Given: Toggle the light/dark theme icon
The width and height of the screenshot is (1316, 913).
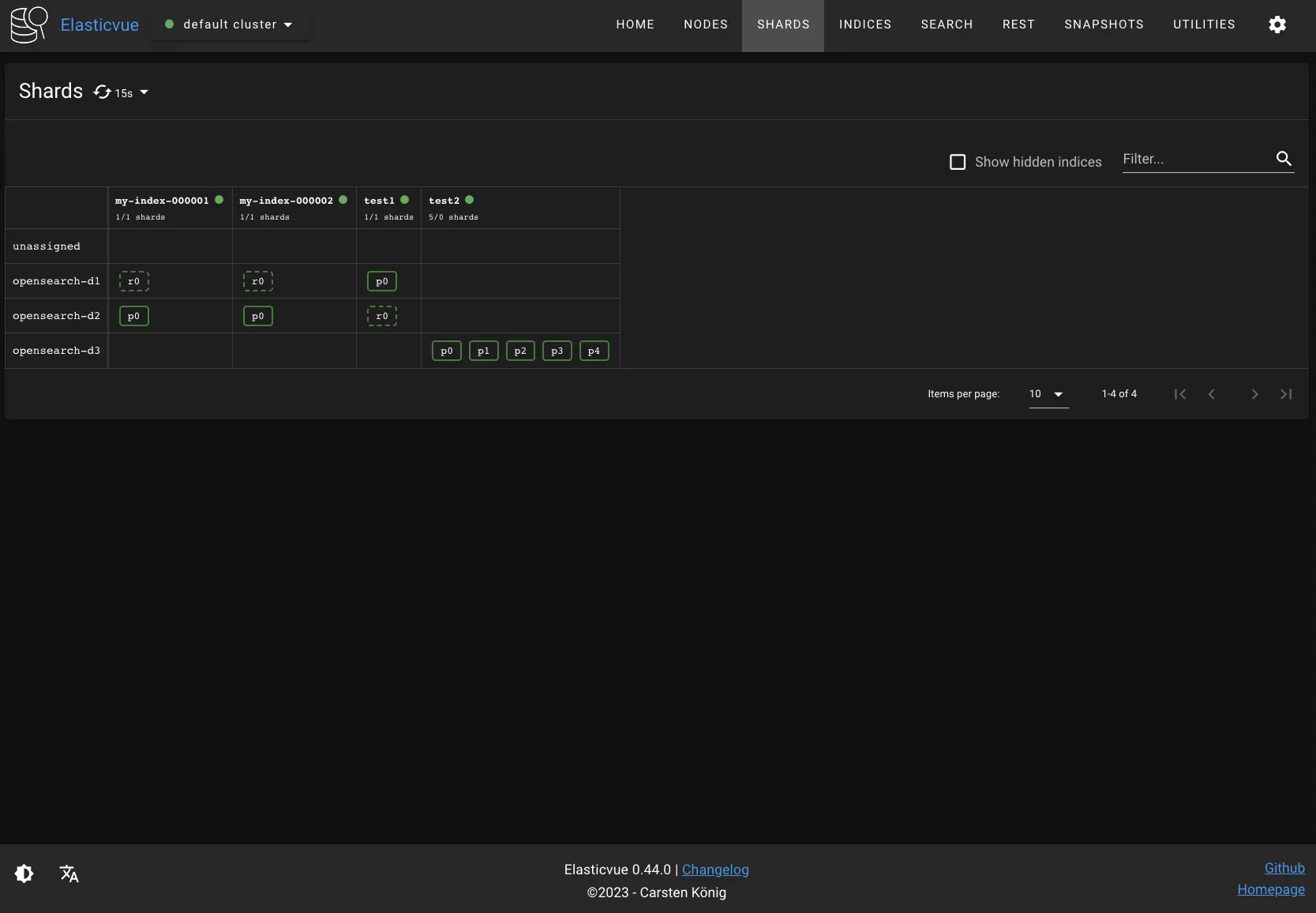Looking at the screenshot, I should tap(24, 874).
